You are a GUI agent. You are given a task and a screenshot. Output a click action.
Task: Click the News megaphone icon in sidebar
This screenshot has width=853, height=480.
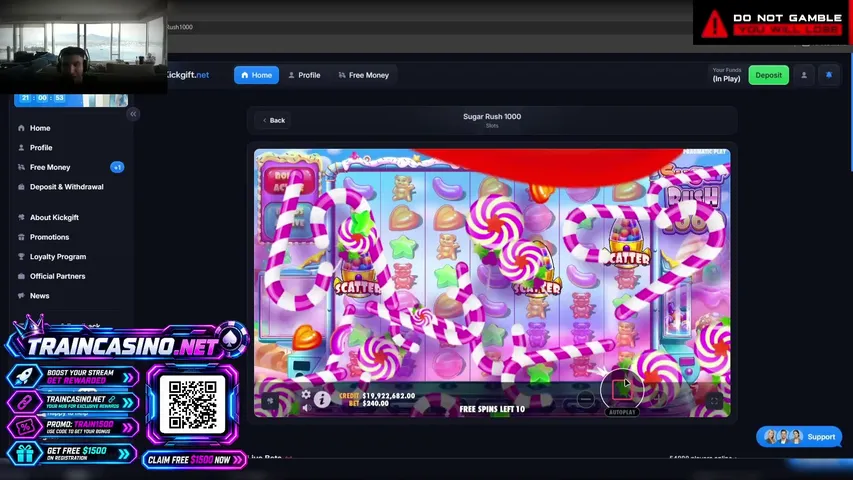pos(21,296)
